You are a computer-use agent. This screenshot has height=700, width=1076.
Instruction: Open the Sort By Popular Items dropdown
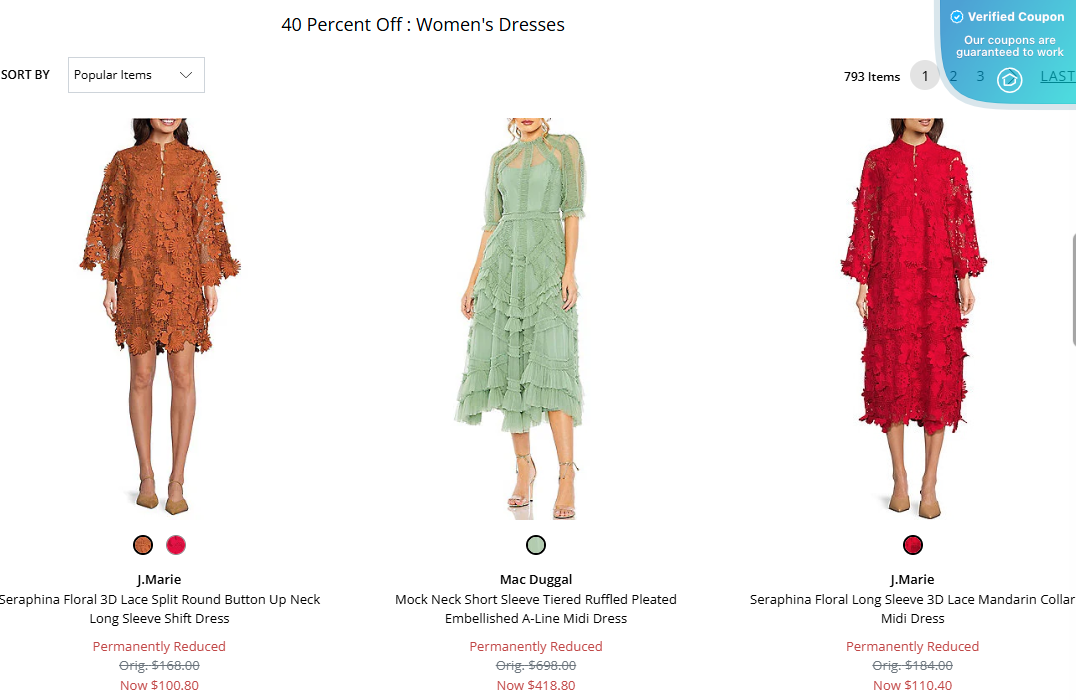point(136,75)
